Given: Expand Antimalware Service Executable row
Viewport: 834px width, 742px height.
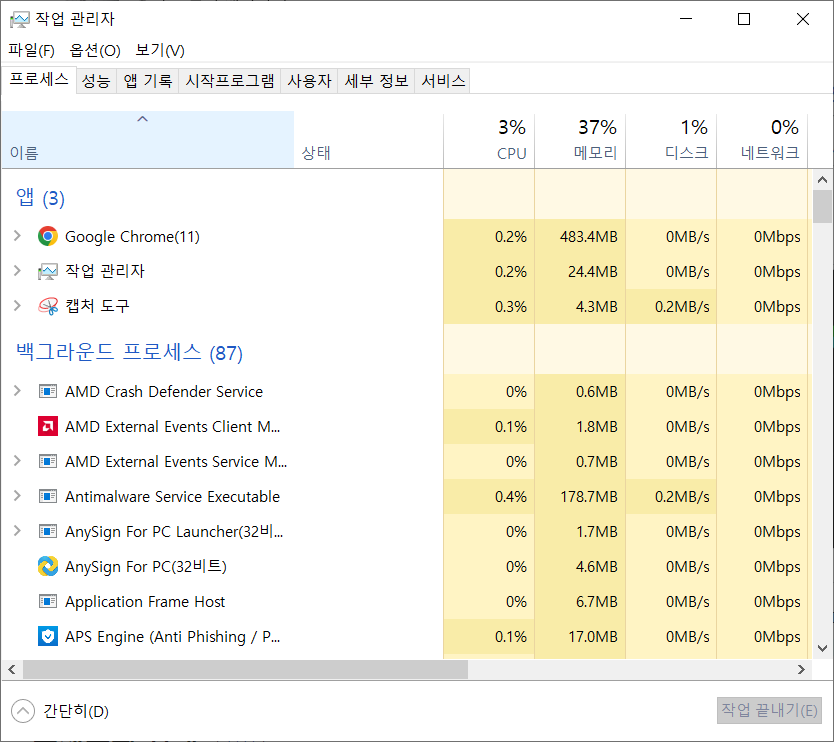Looking at the screenshot, I should pyautogui.click(x=18, y=496).
